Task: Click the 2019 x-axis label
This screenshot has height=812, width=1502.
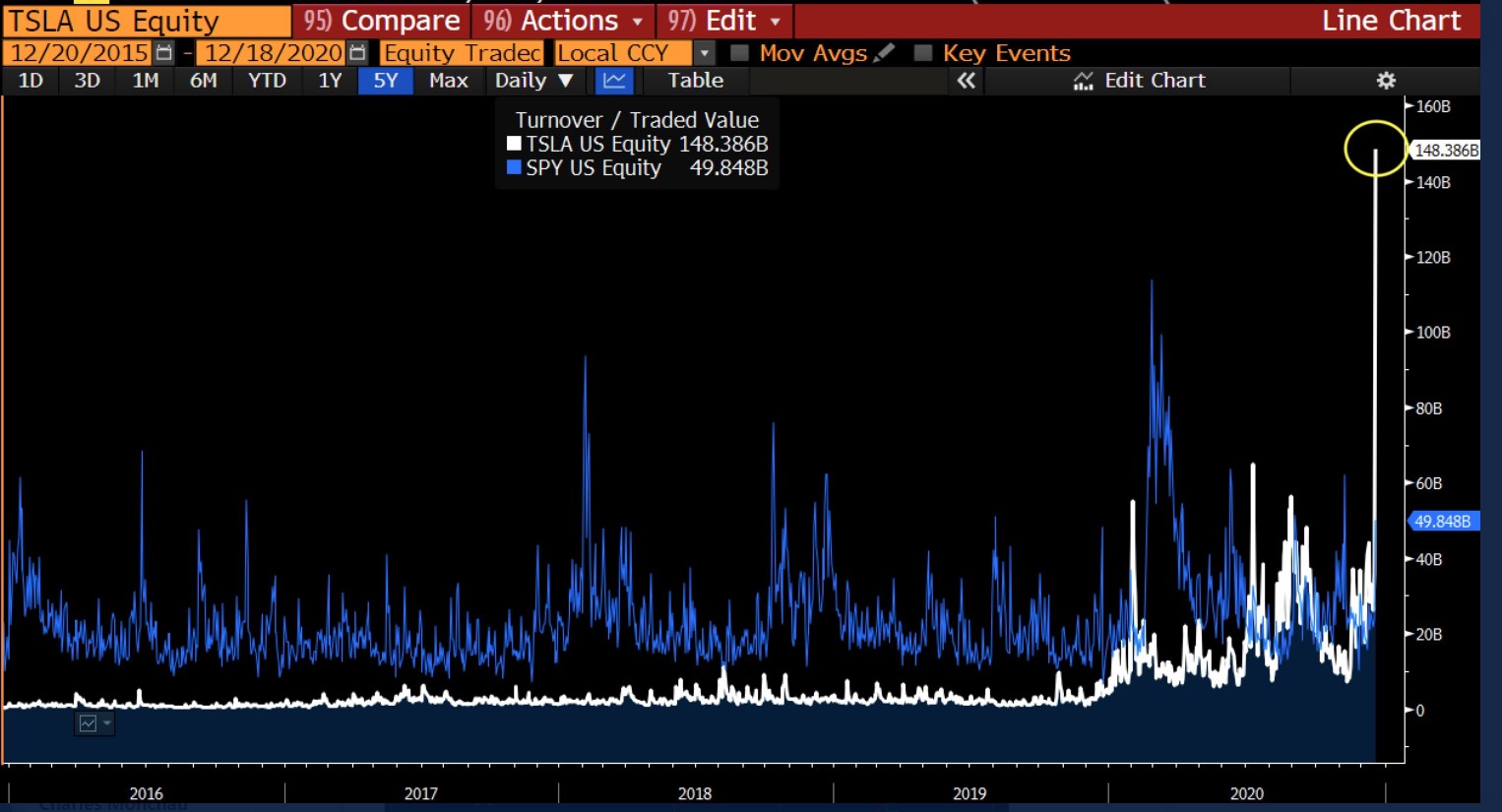Action: [970, 793]
